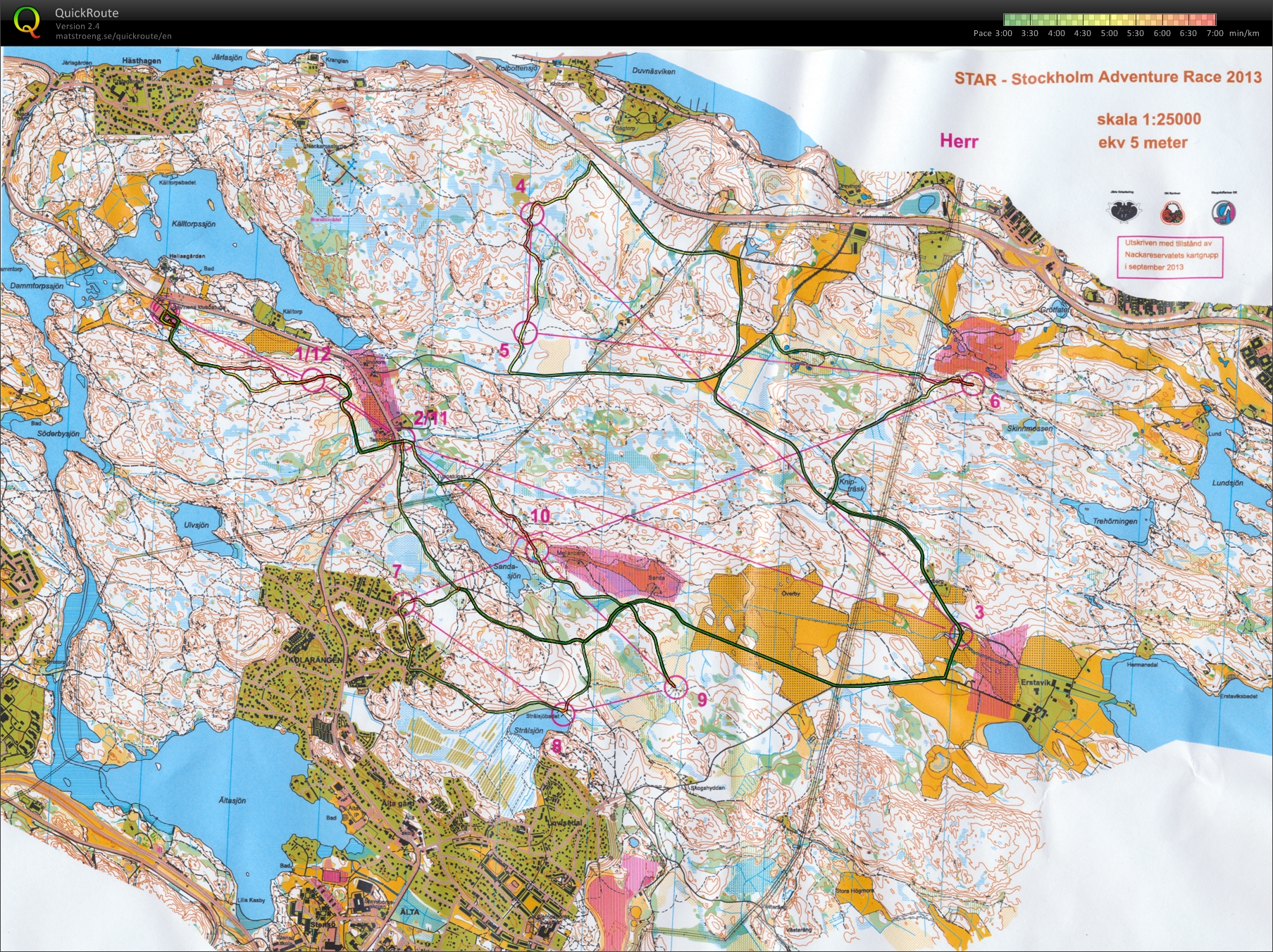This screenshot has height=952, width=1273.
Task: Click the pace color gradient legend bar
Action: [x=1110, y=20]
